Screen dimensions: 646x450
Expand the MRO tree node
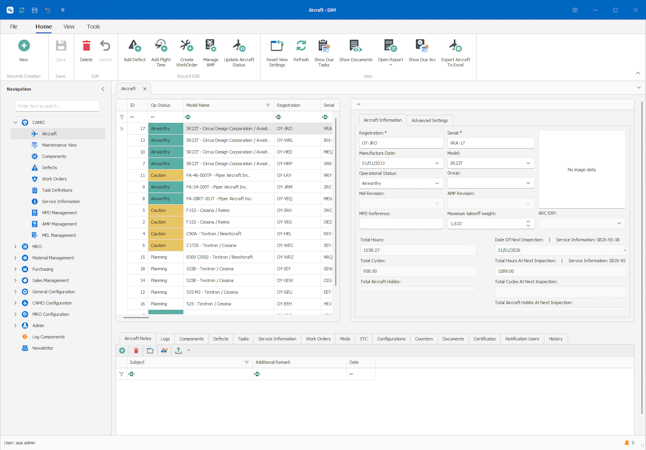pyautogui.click(x=15, y=246)
